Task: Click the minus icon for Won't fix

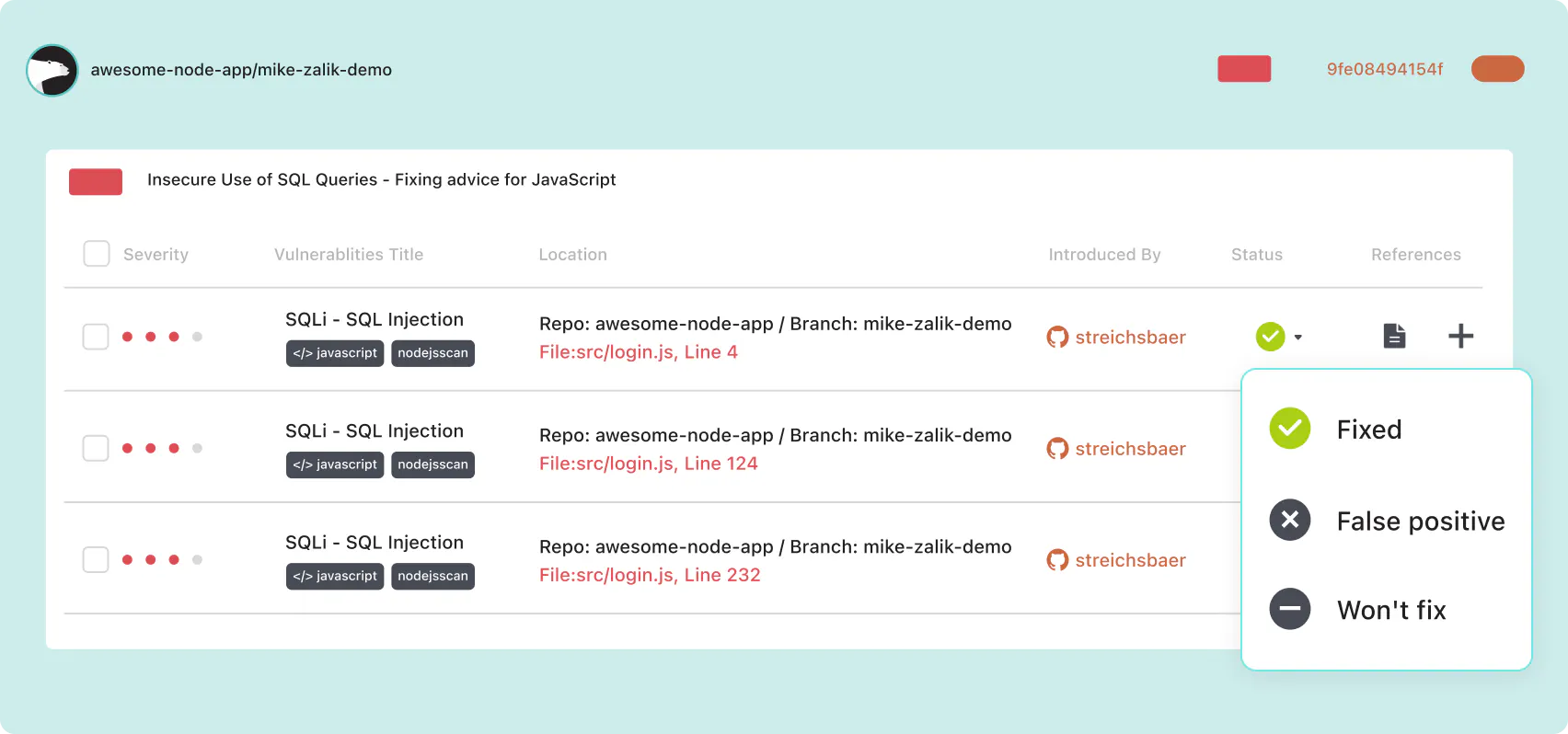Action: click(1290, 609)
